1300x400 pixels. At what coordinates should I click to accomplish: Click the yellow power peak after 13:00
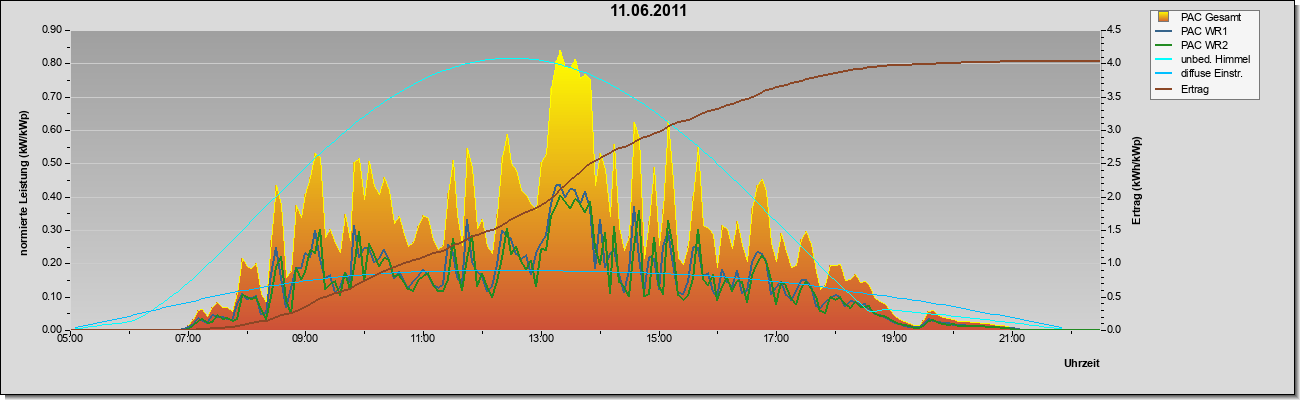tap(560, 53)
